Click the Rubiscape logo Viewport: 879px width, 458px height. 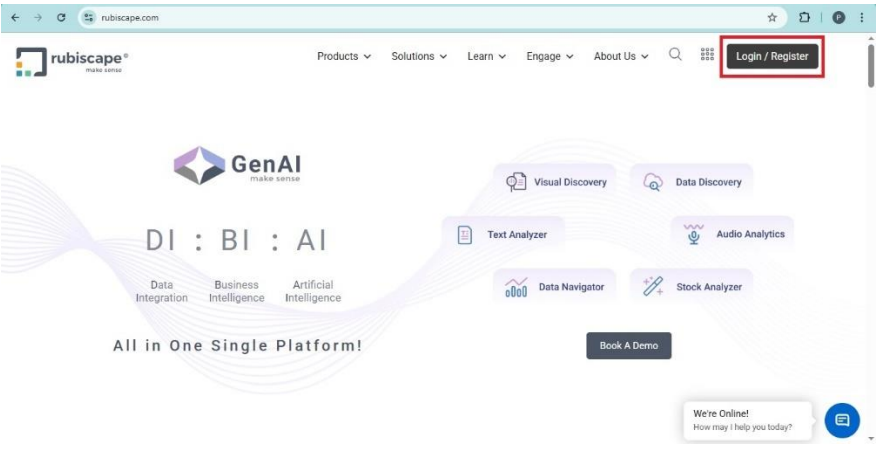pyautogui.click(x=72, y=62)
